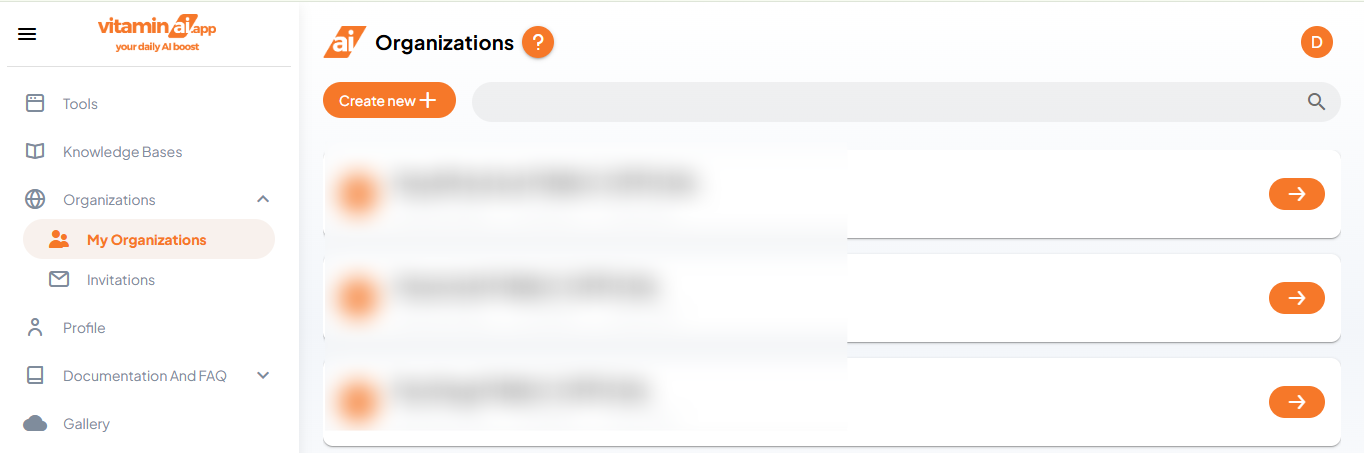The height and width of the screenshot is (453, 1364).
Task: Open the first organization arrow button
Action: (1296, 194)
